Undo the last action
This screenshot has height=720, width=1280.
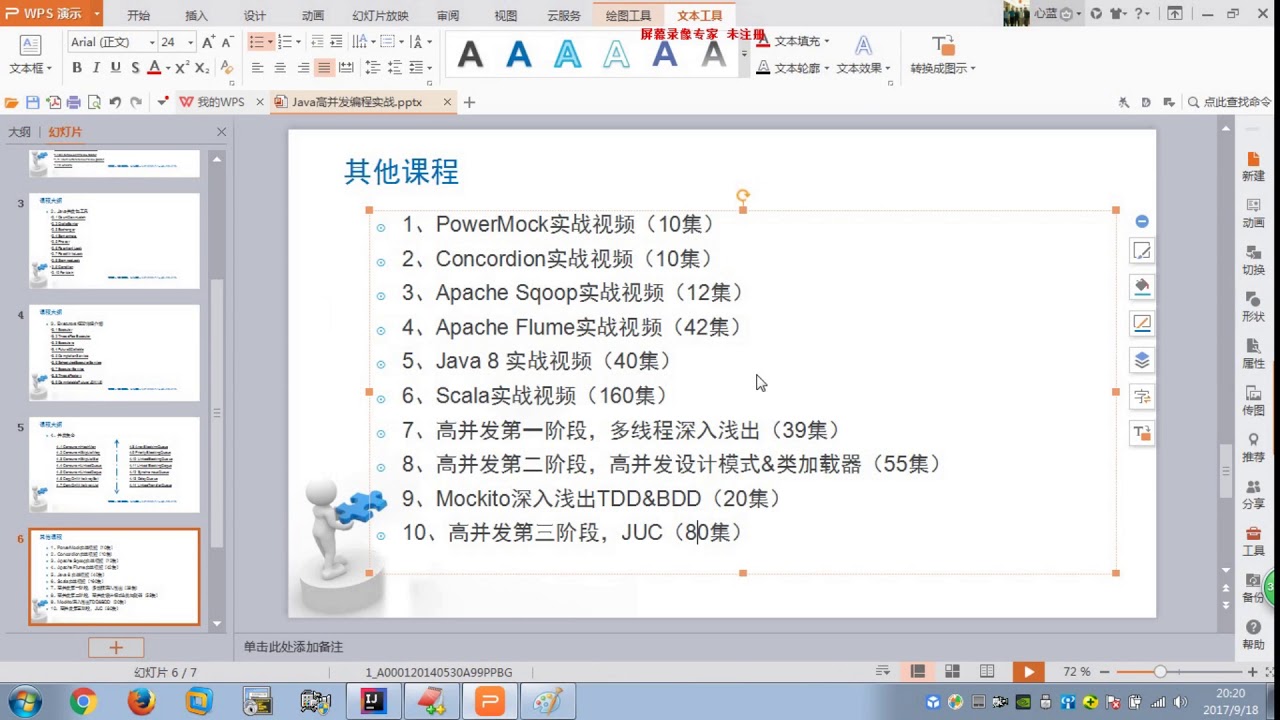coord(115,102)
